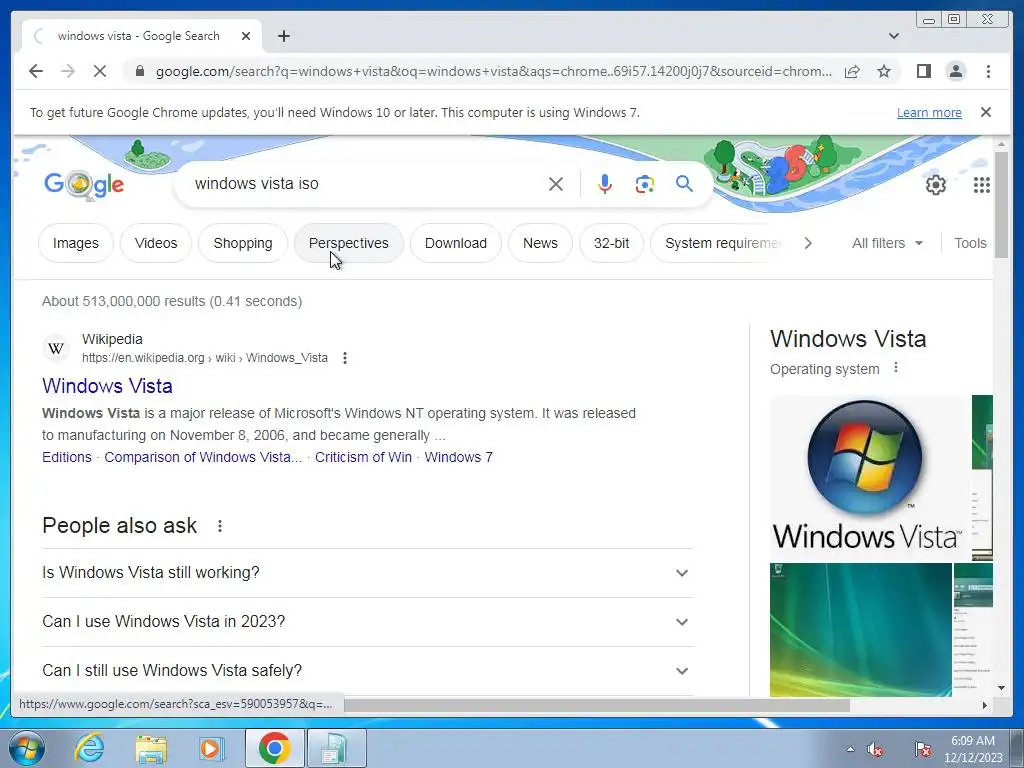The image size is (1024, 768).
Task: Show hidden system tray icons
Action: [850, 749]
